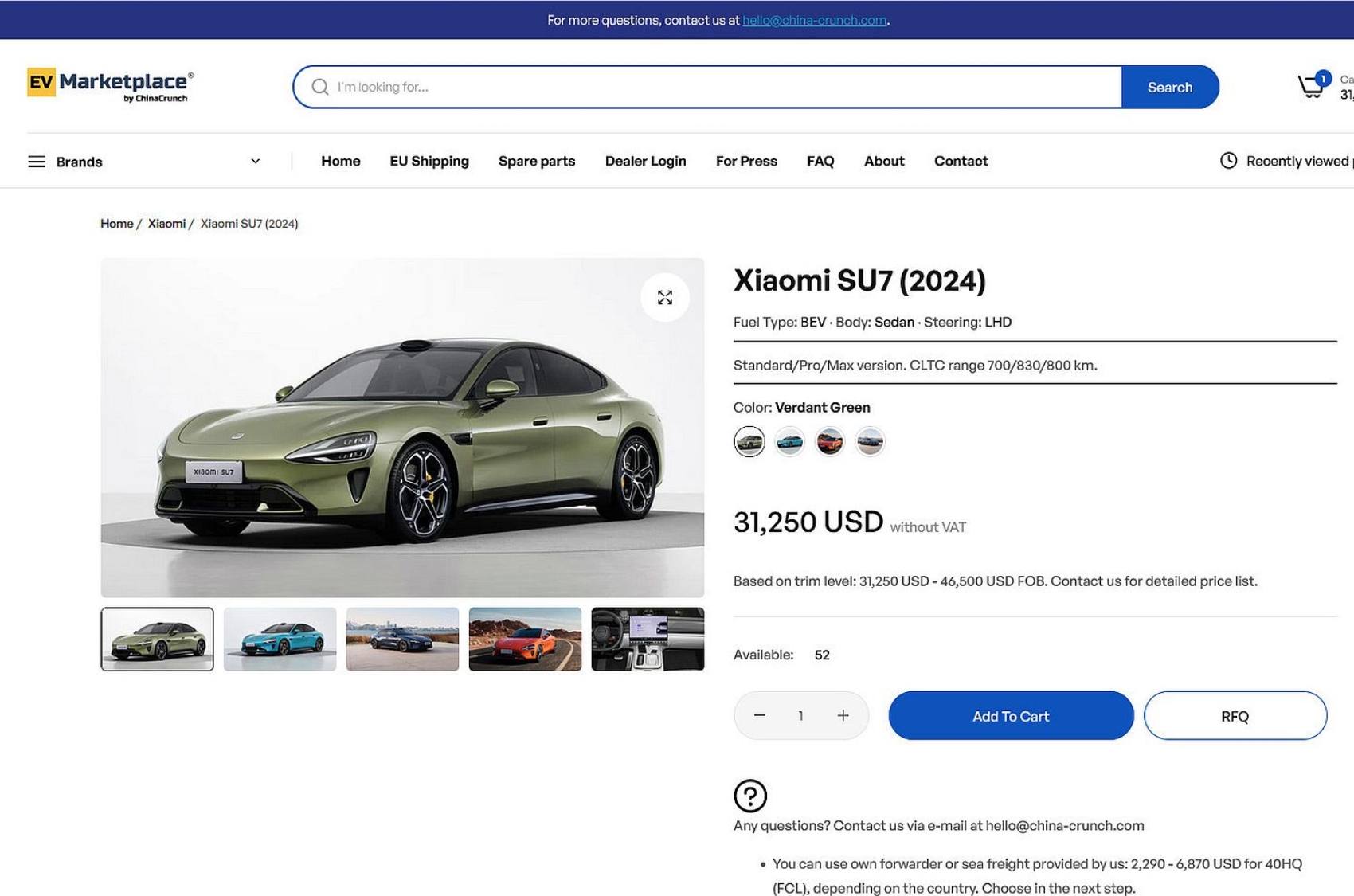Click the Add To Cart button

pos(1011,715)
